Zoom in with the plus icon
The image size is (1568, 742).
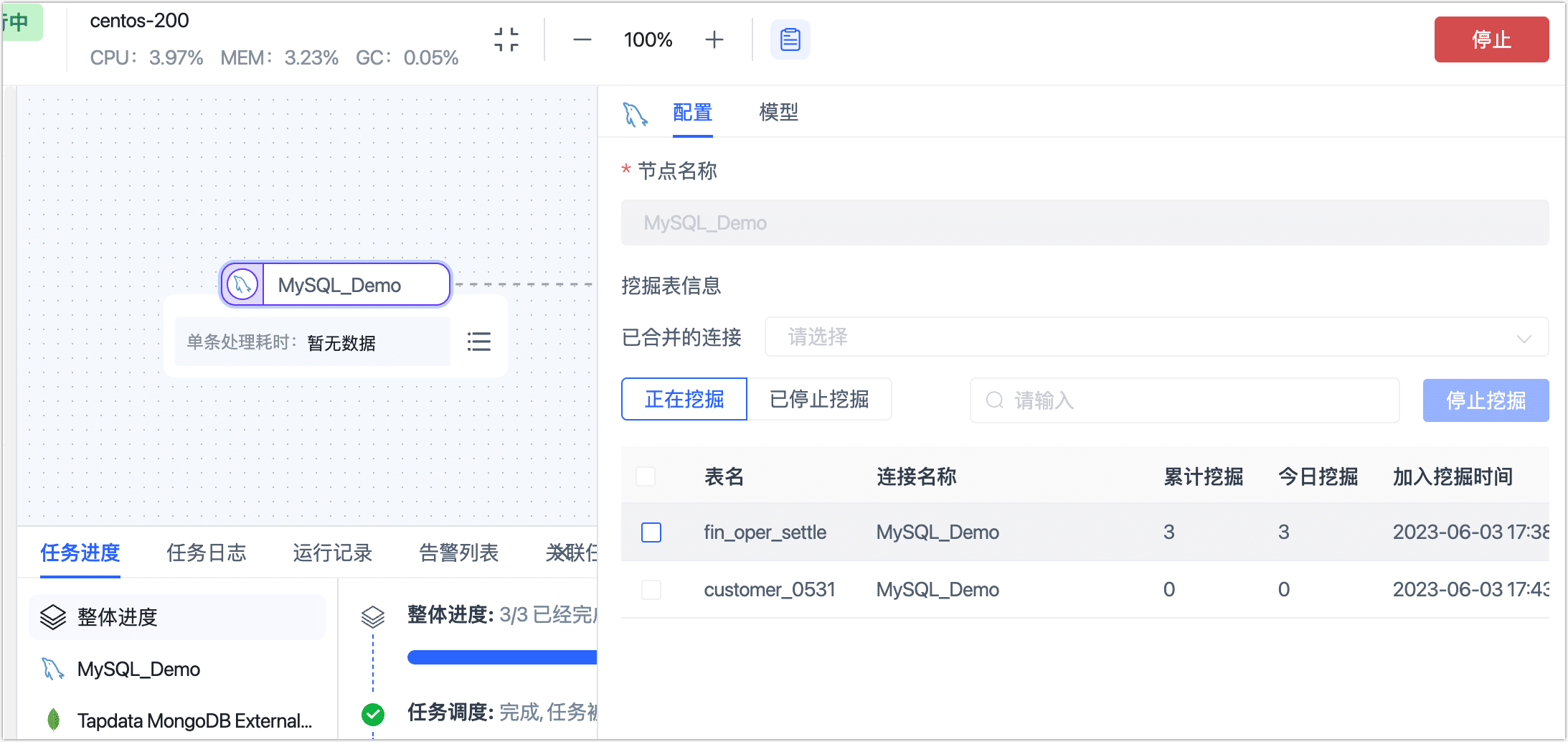(714, 39)
